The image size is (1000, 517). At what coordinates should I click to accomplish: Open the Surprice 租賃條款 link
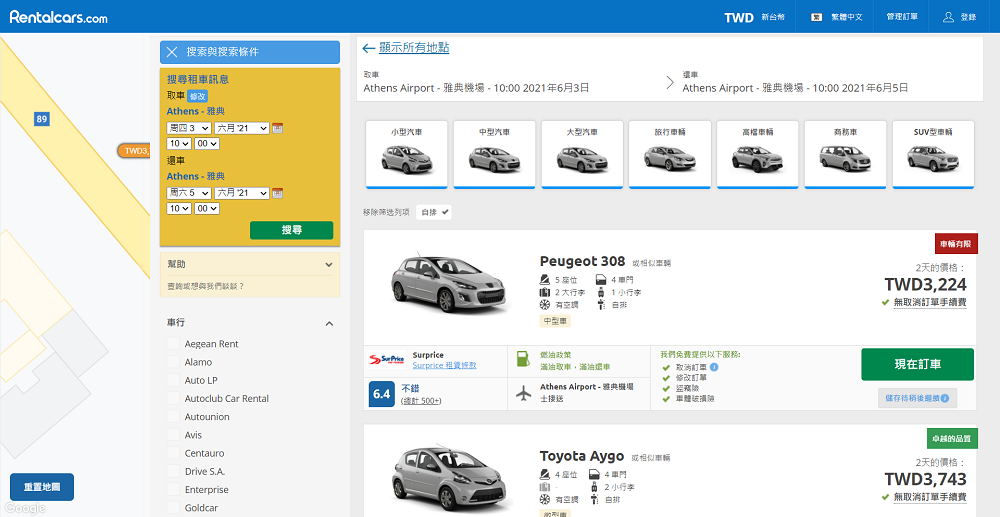[x=445, y=365]
